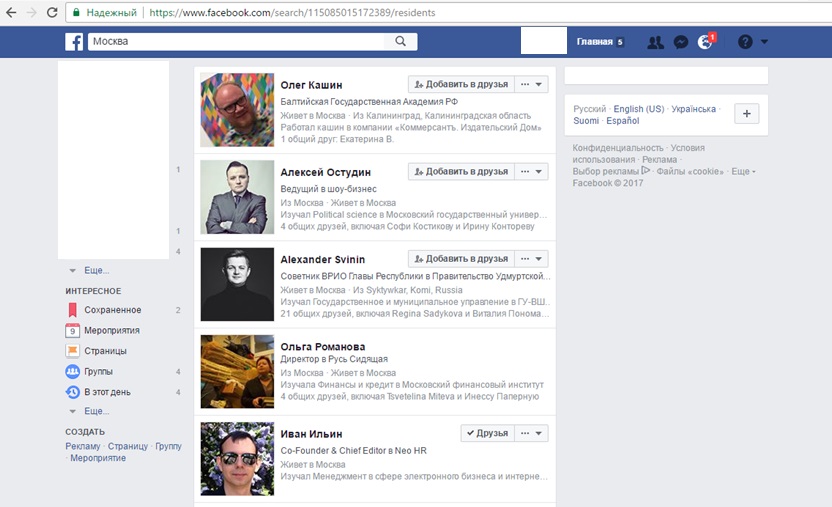Click the Facebook logo icon
Screen dimensions: 832x507
tap(74, 42)
